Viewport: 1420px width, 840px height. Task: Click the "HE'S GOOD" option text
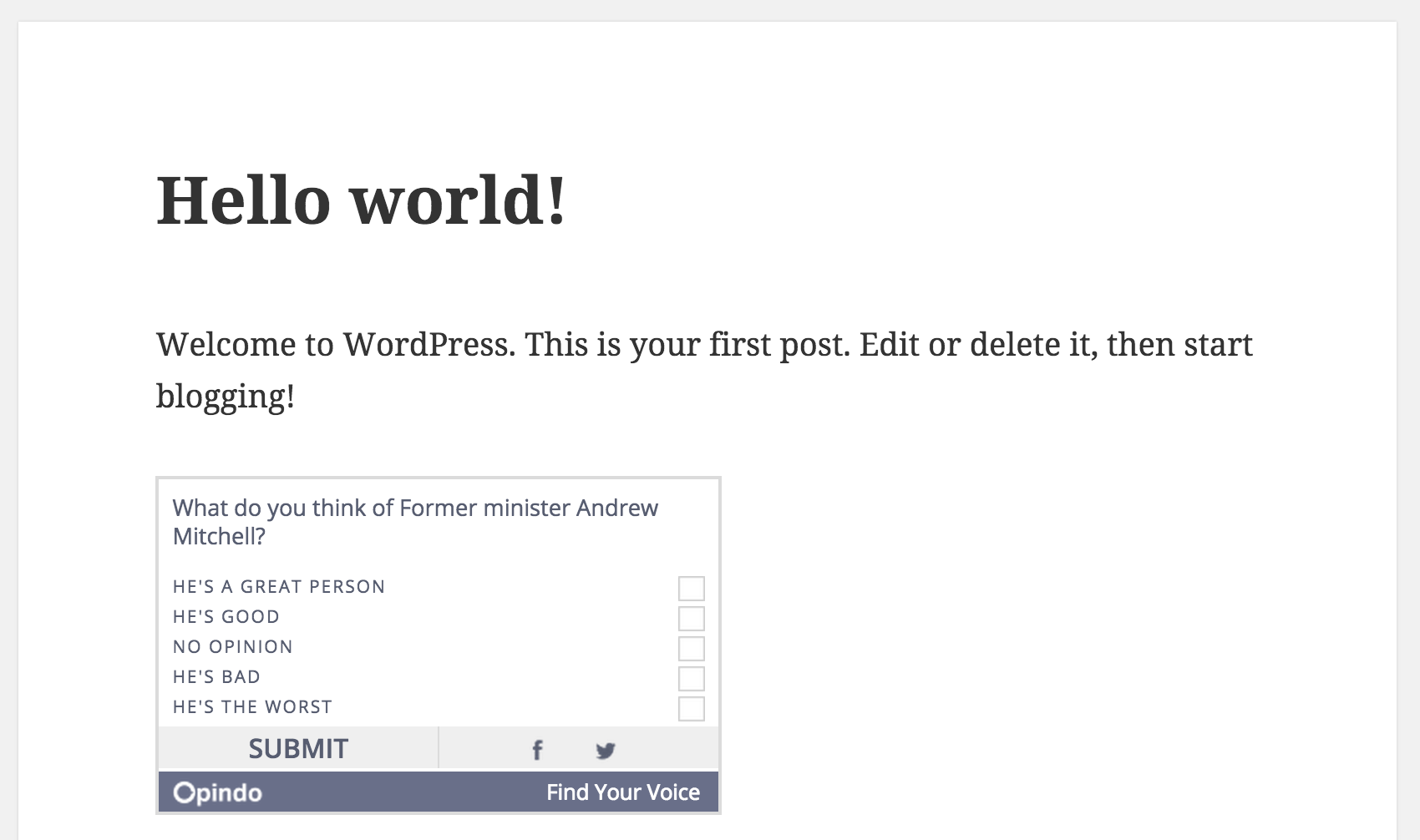click(x=226, y=617)
